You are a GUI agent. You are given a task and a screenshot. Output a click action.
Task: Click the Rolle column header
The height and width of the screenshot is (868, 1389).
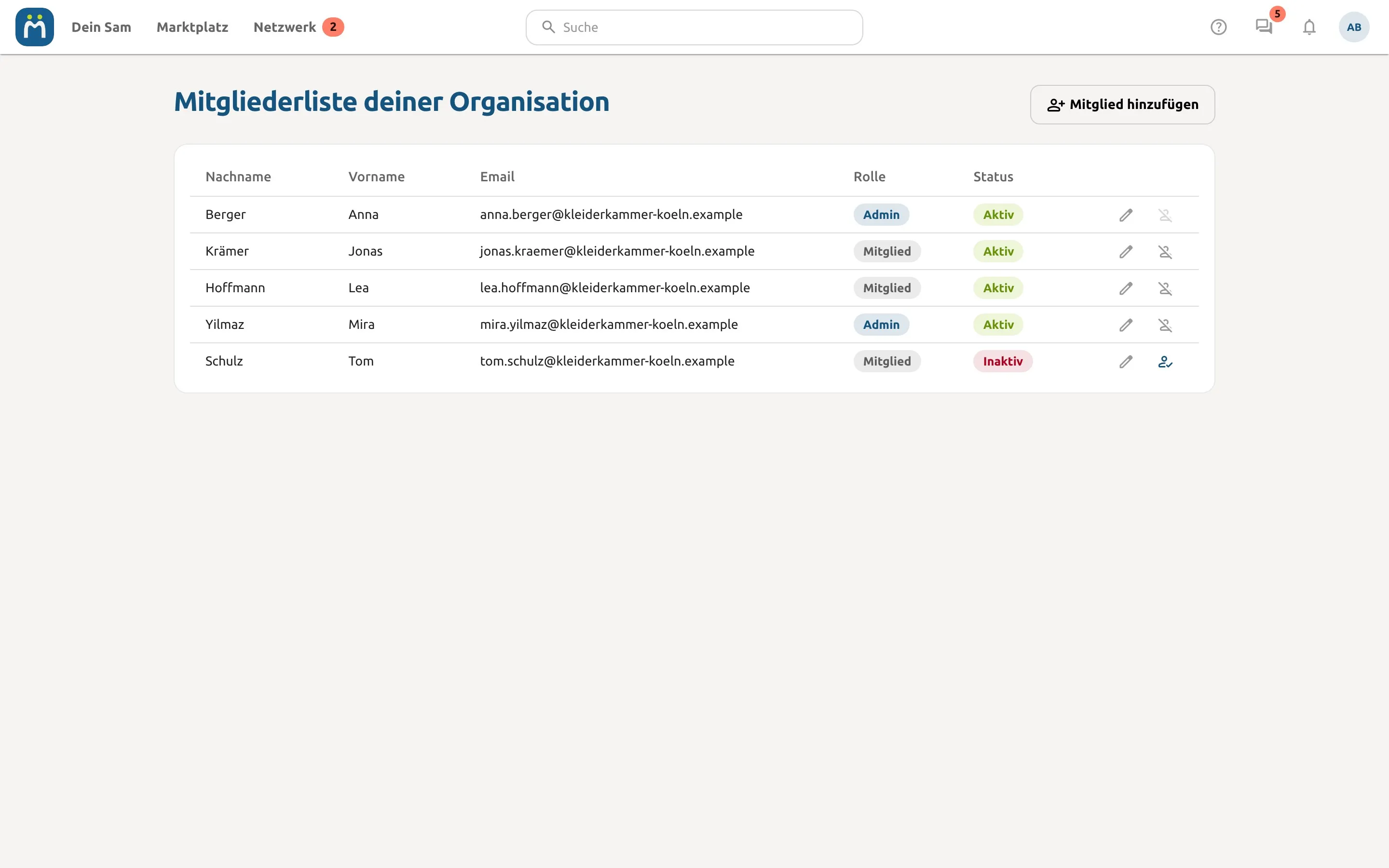coord(869,177)
